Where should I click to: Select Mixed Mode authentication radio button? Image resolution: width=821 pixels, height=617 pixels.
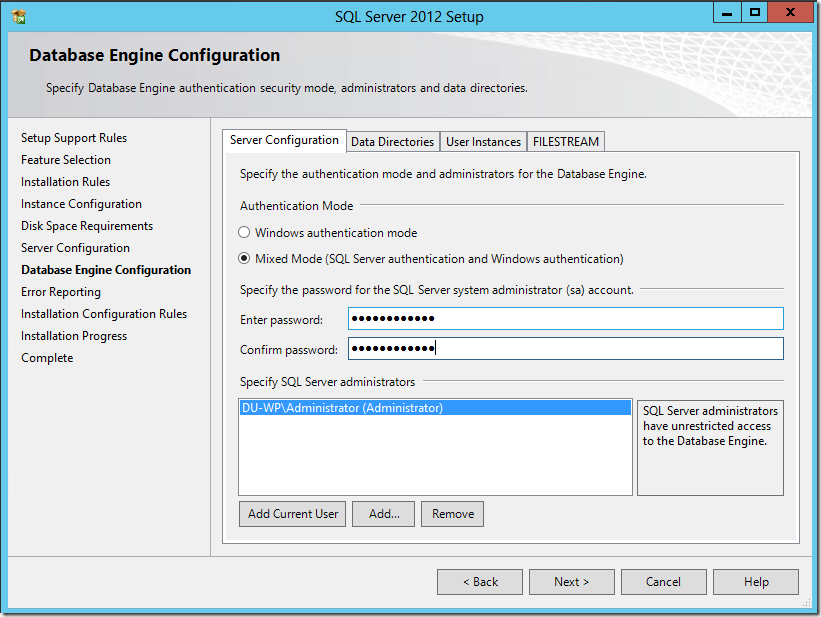(244, 258)
